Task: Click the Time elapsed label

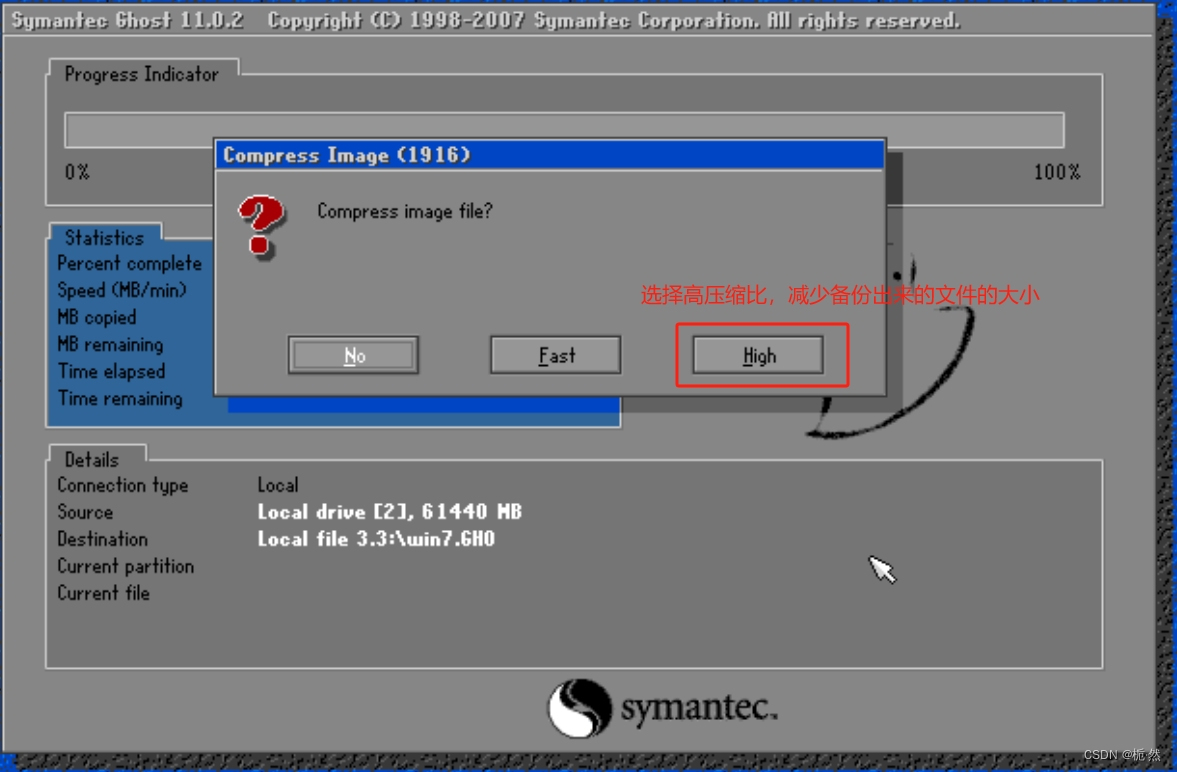Action: pyautogui.click(x=111, y=372)
